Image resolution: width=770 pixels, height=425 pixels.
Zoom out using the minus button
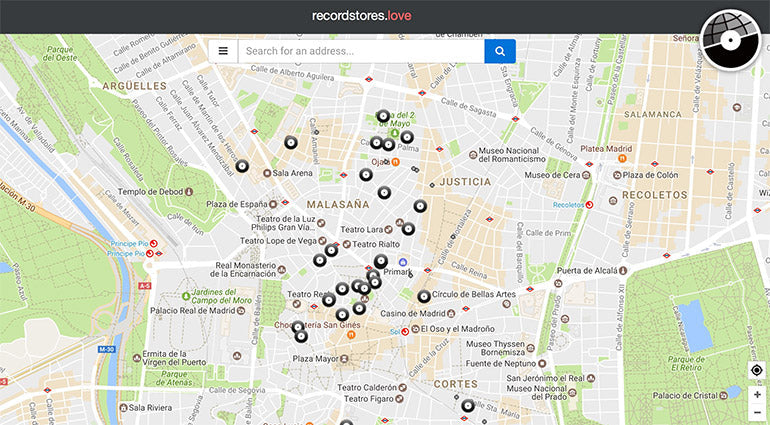(x=757, y=412)
